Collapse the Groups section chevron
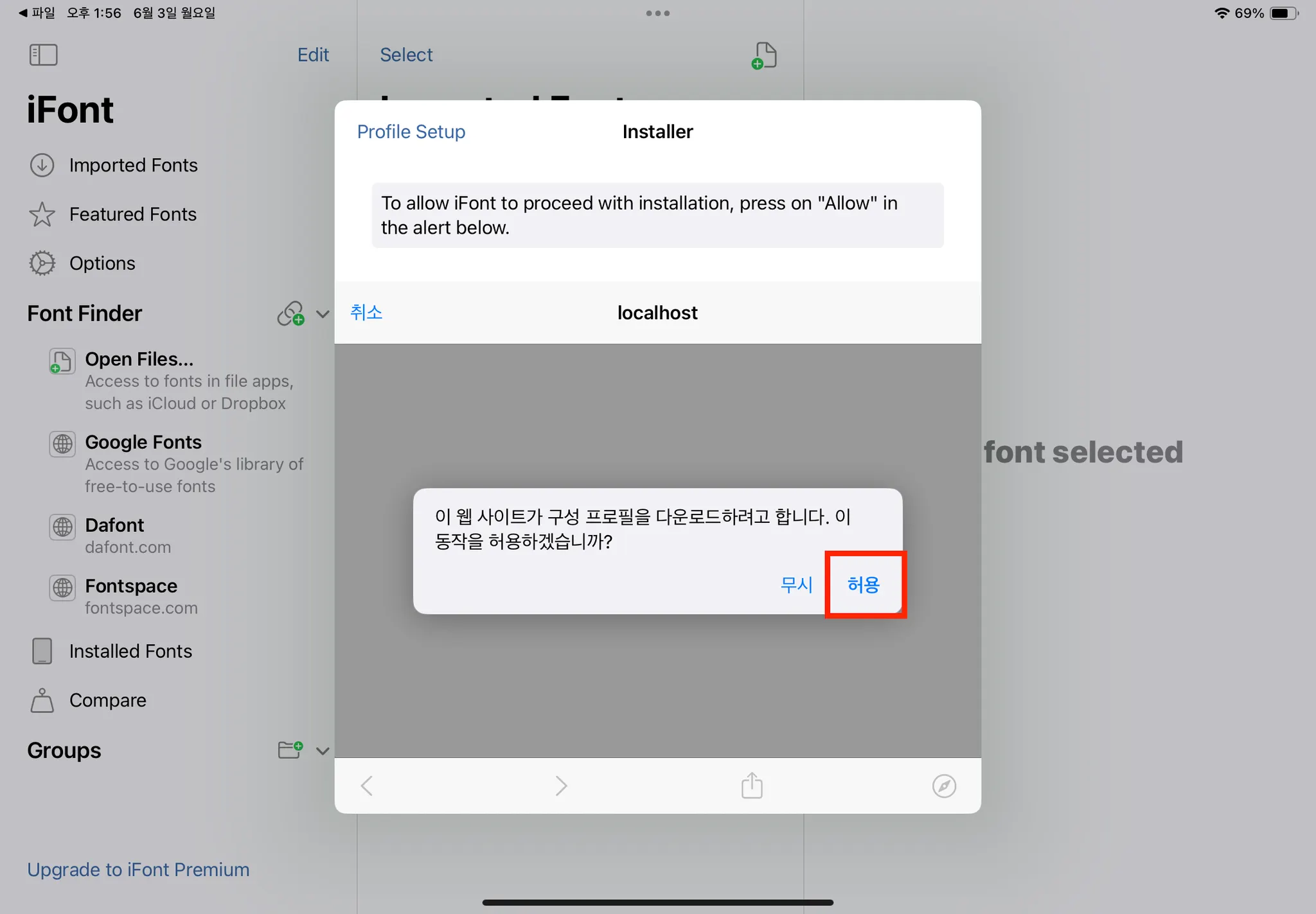Screen dimensions: 1316x914 (323, 751)
